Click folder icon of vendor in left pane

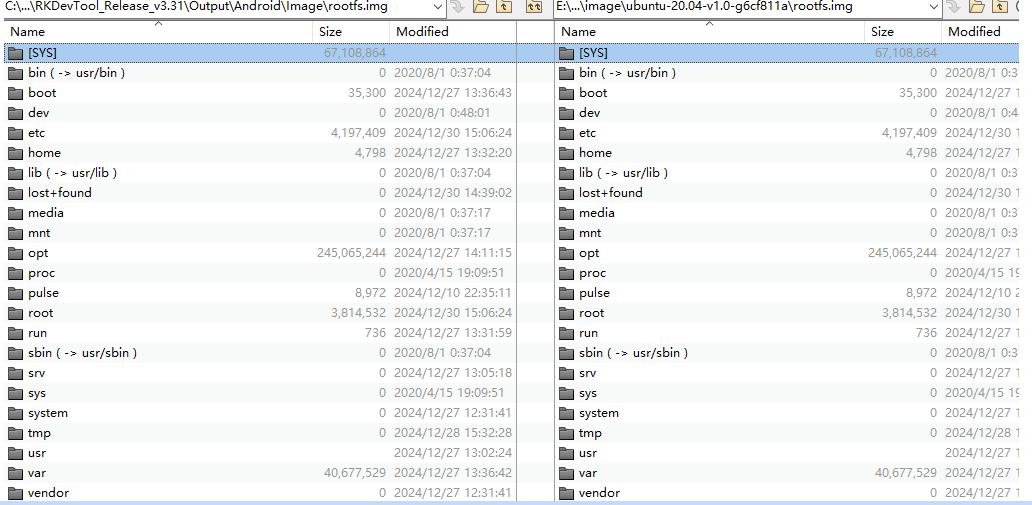coord(16,493)
